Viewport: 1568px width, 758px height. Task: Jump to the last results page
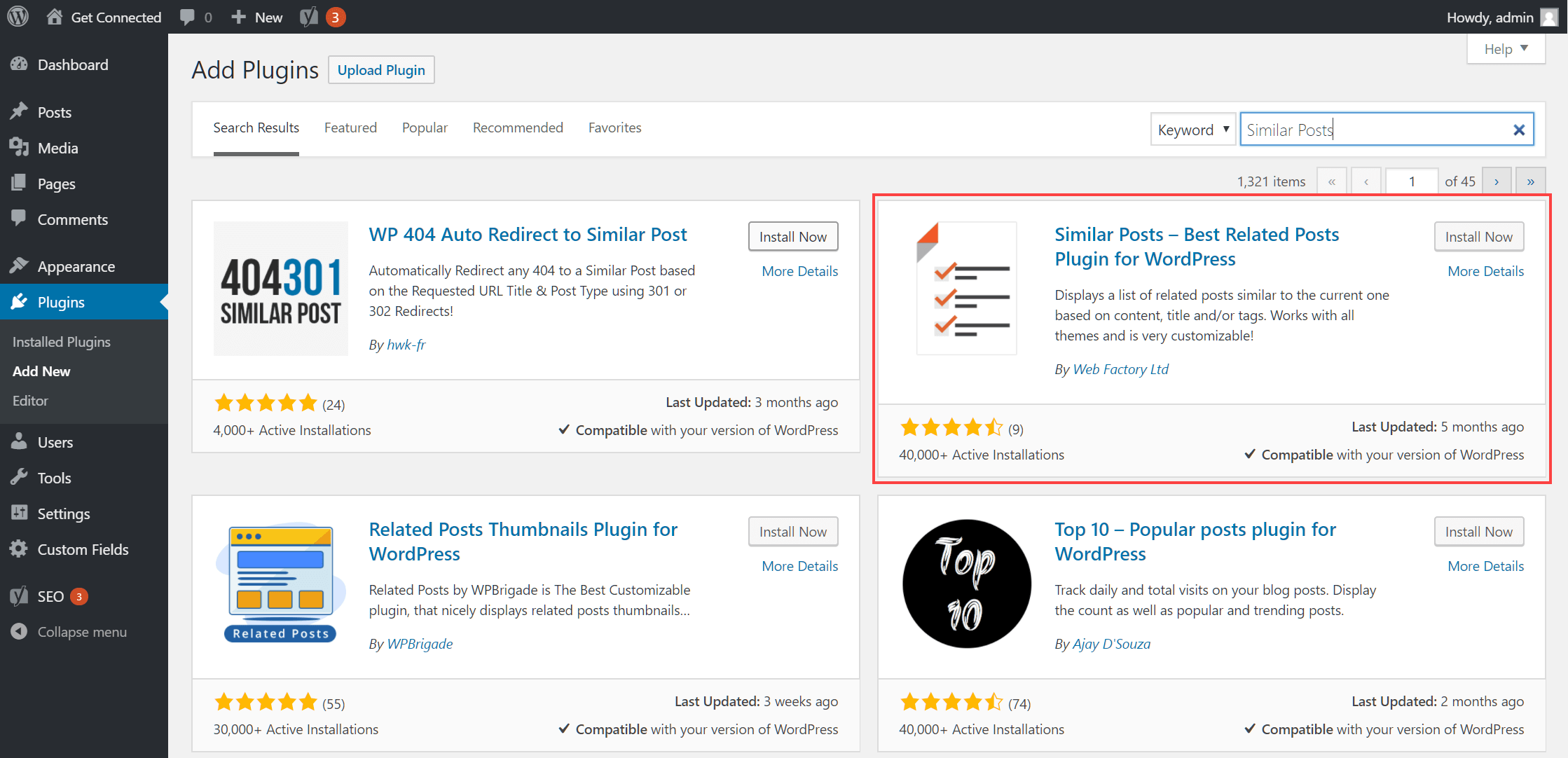pos(1531,181)
